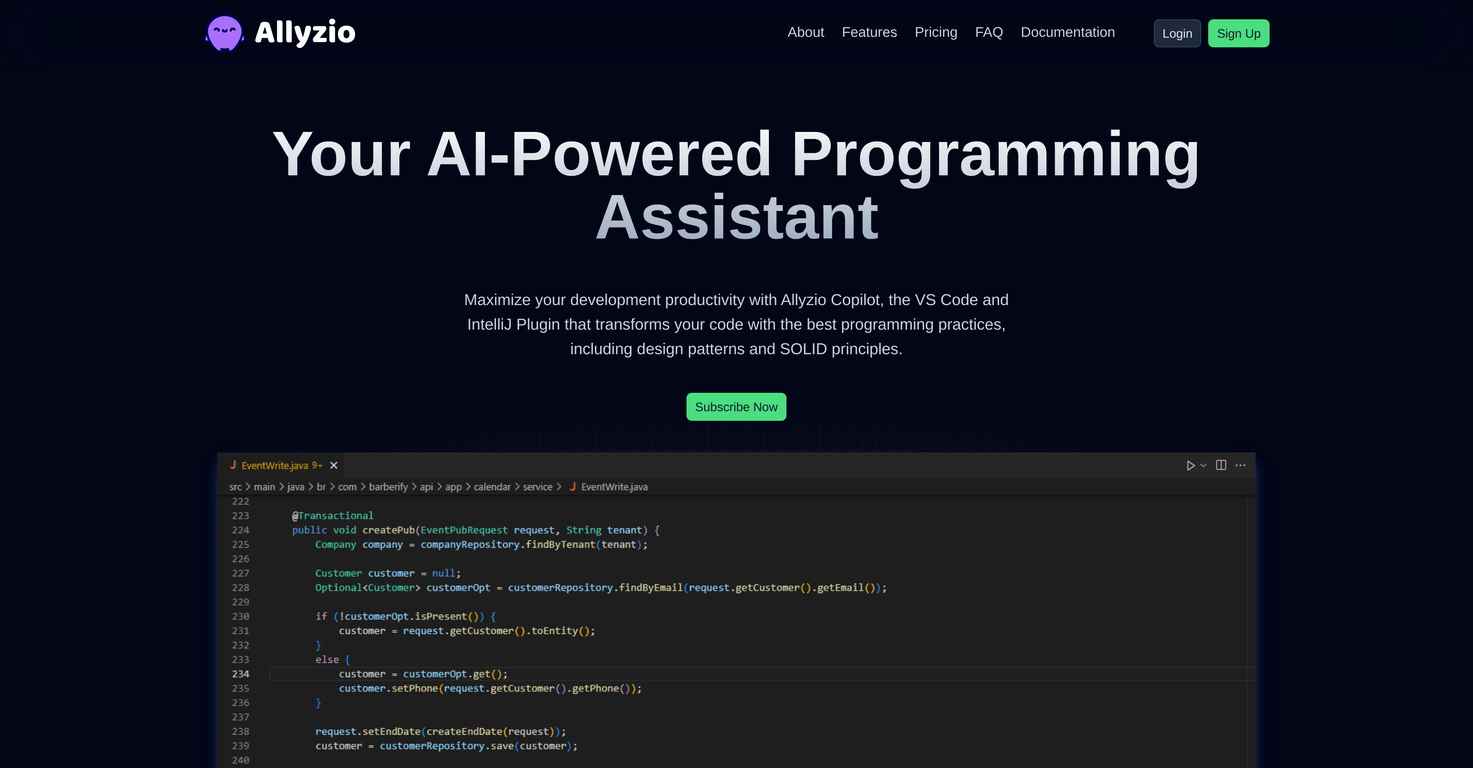Click the Java file icon in the breadcrumb

click(x=573, y=487)
